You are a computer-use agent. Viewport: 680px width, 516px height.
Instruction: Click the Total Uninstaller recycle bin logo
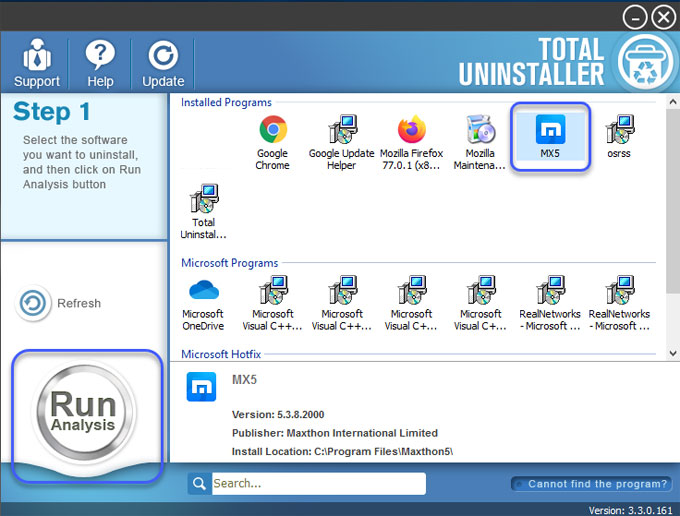(645, 62)
